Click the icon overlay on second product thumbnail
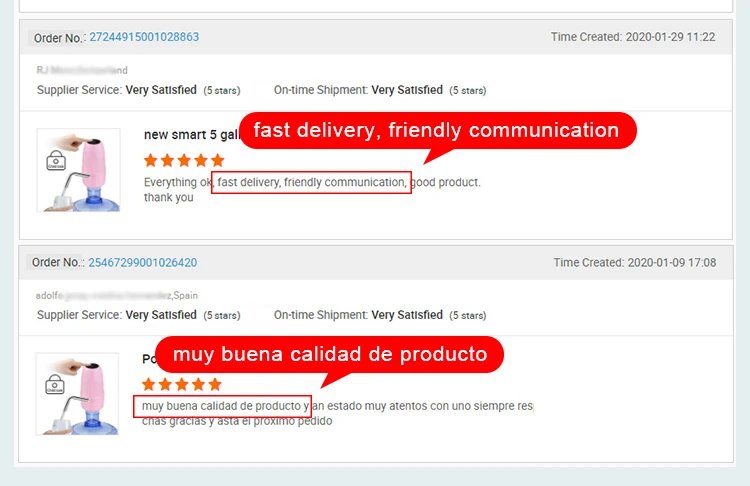 (x=56, y=386)
